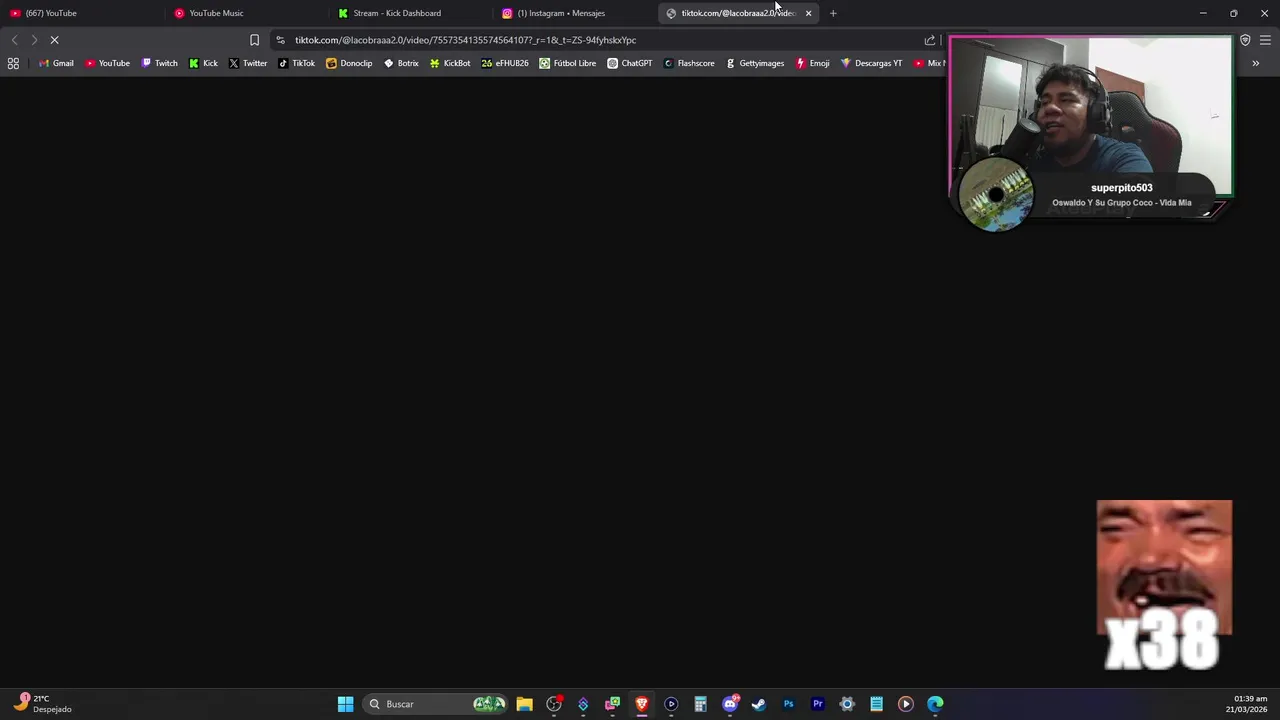1280x720 pixels.
Task: Open the Stream - Kick Dashboard tab
Action: (410, 13)
